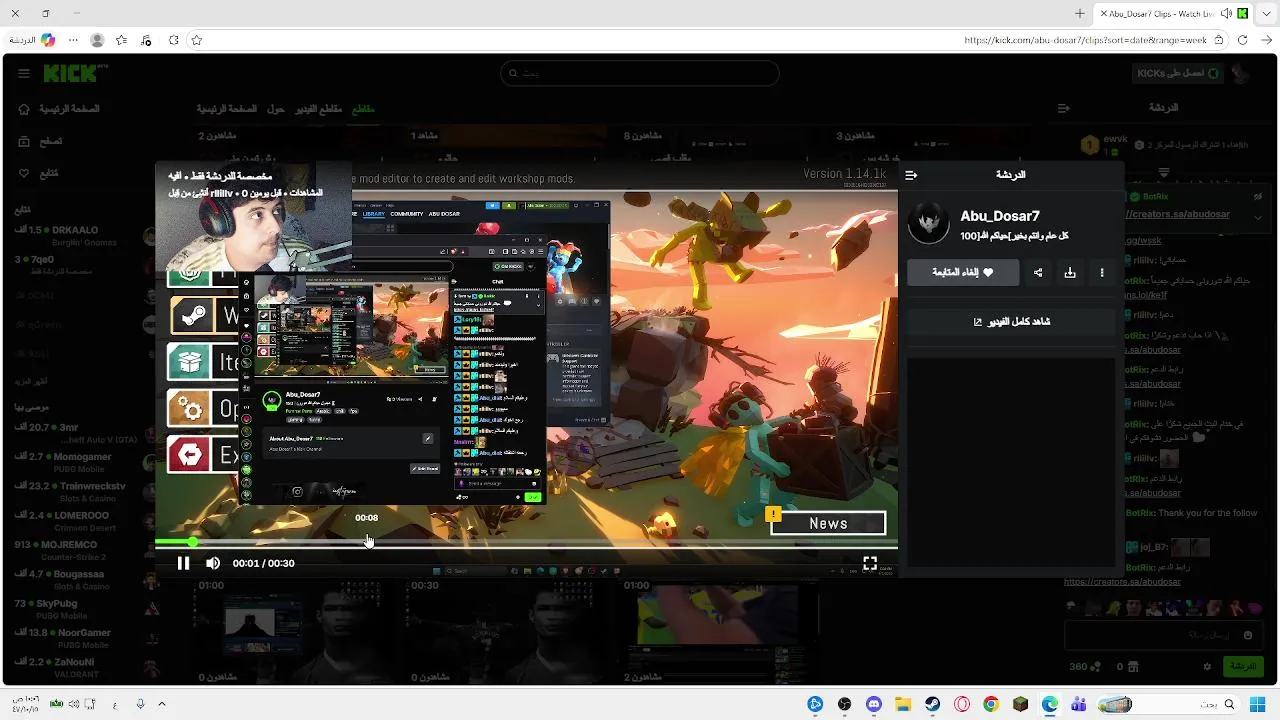Open chat settings gear
Viewport: 1280px width, 720px height.
[x=1207, y=666]
